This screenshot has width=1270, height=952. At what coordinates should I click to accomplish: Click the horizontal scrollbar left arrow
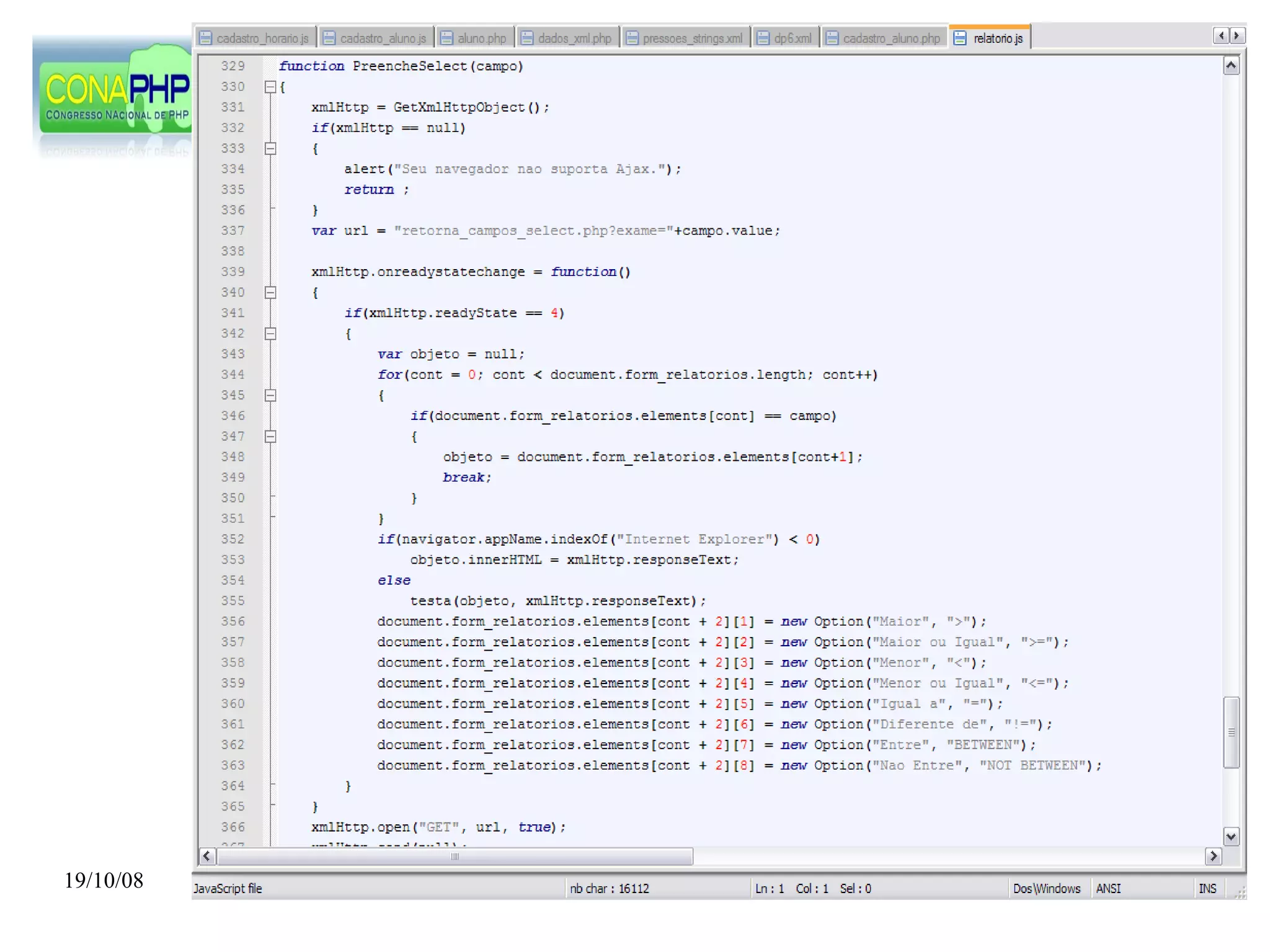coord(207,856)
